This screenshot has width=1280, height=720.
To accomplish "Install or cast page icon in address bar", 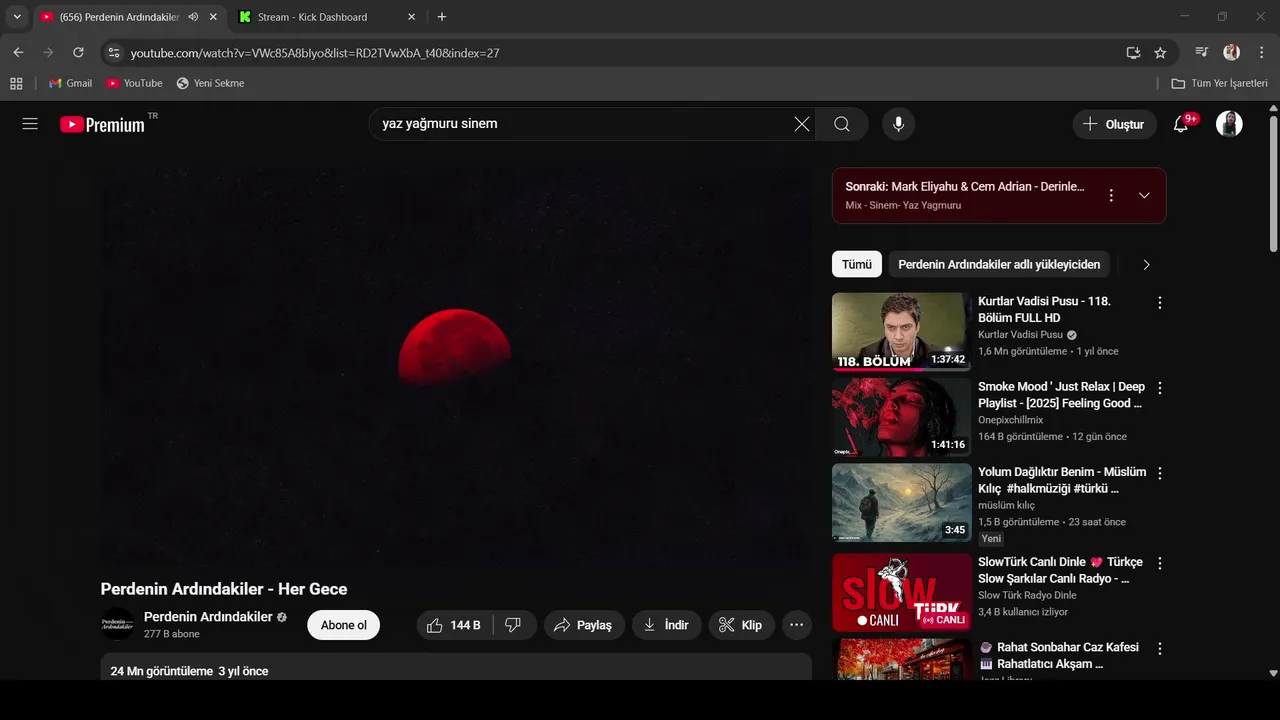I will point(1133,52).
